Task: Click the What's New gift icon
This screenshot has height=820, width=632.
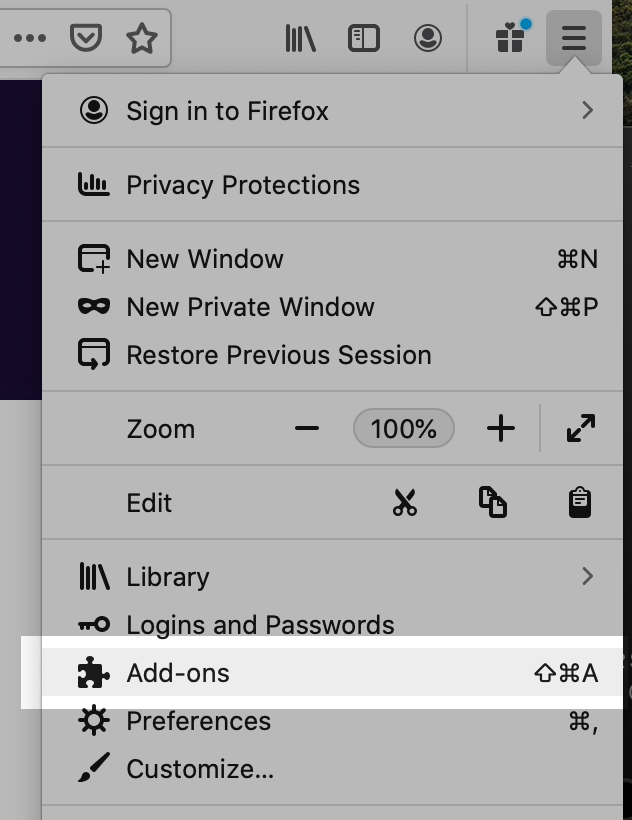Action: (x=510, y=39)
